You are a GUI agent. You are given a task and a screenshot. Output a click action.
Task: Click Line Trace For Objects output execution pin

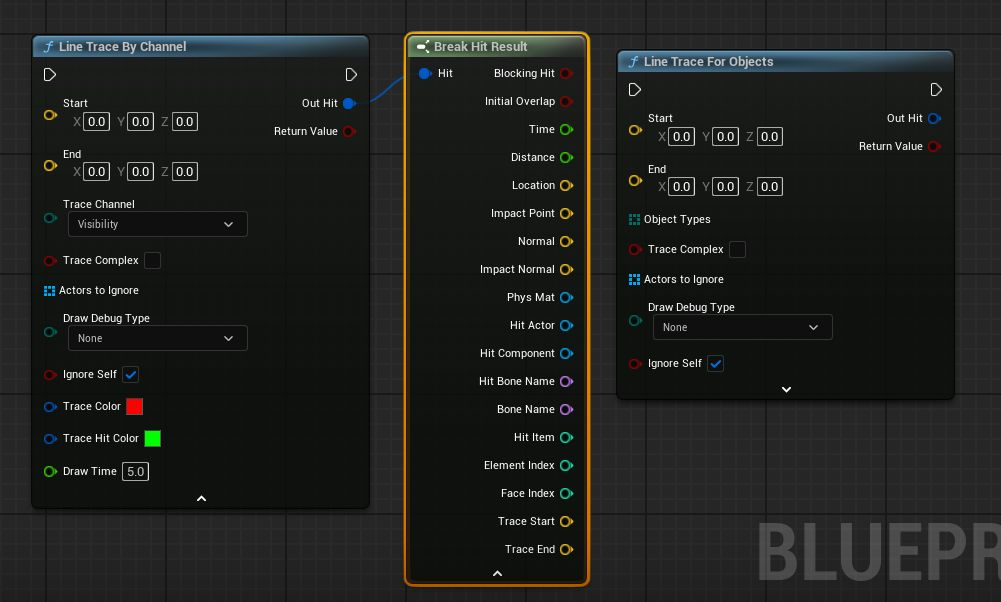point(936,89)
